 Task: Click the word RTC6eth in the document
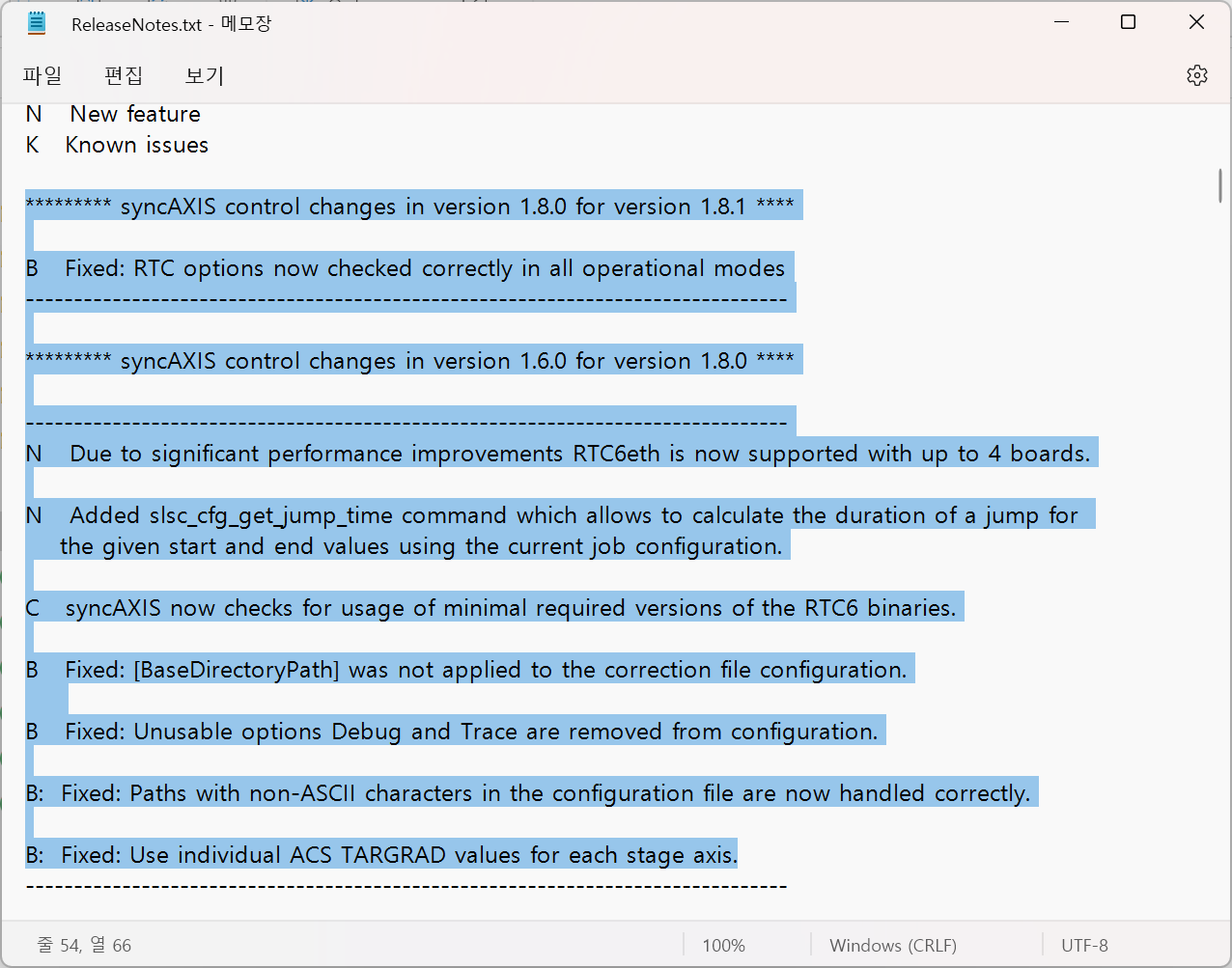616,454
